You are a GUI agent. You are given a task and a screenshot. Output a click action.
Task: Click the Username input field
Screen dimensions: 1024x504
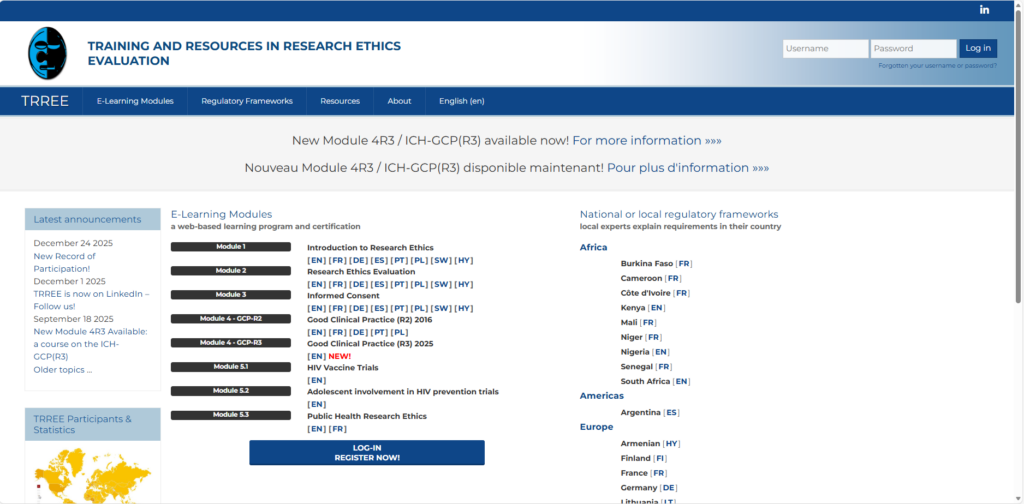tap(825, 48)
